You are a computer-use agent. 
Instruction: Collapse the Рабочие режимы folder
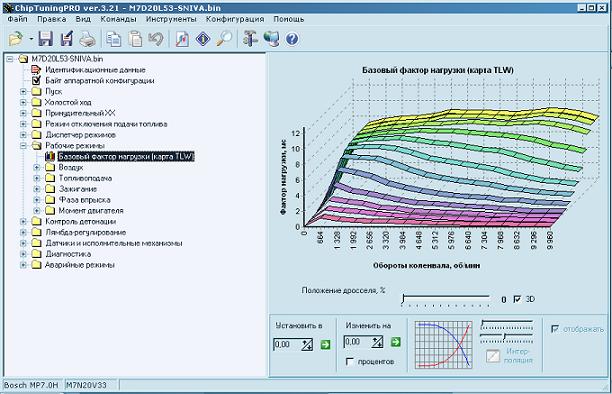pyautogui.click(x=23, y=146)
